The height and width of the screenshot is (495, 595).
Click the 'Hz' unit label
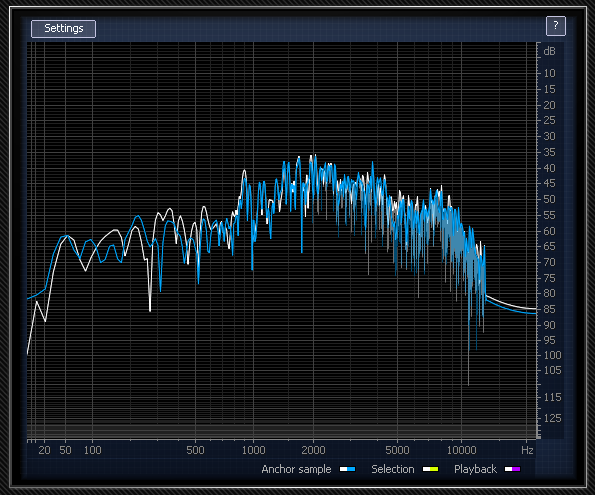click(x=527, y=450)
